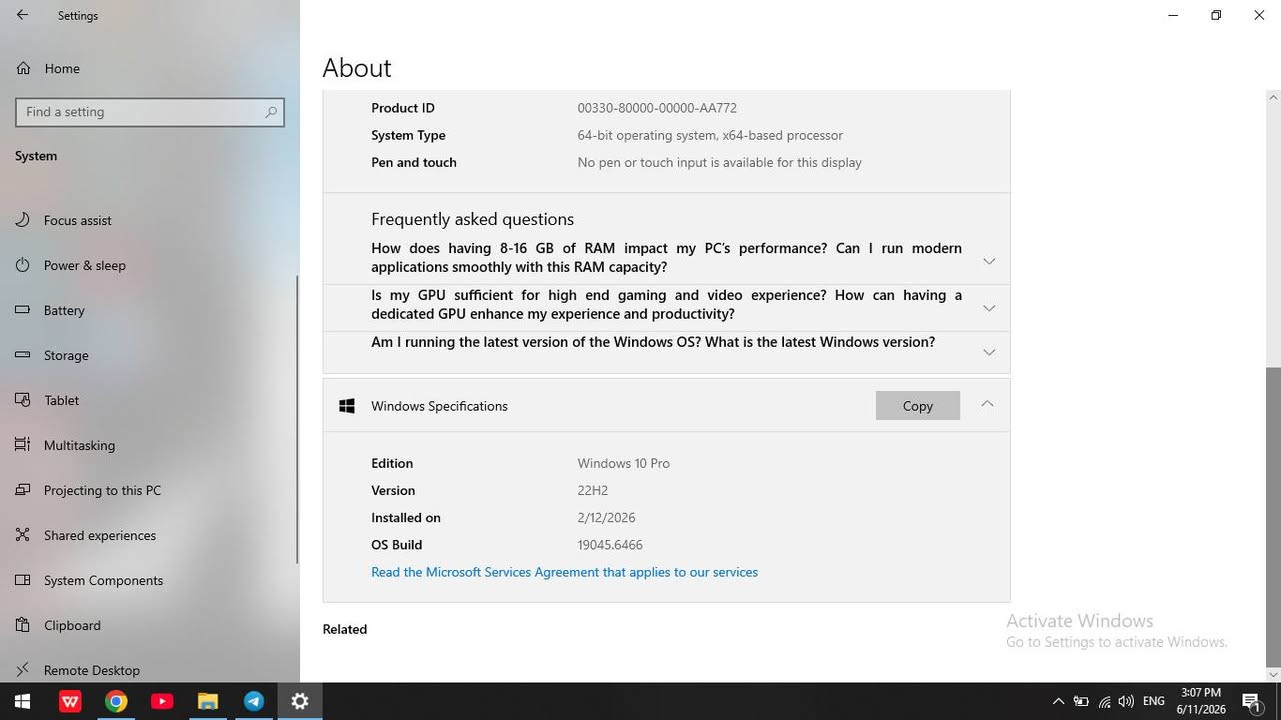Click the Battery icon in sidebar
Screen dimensions: 1281x720
click(22, 310)
